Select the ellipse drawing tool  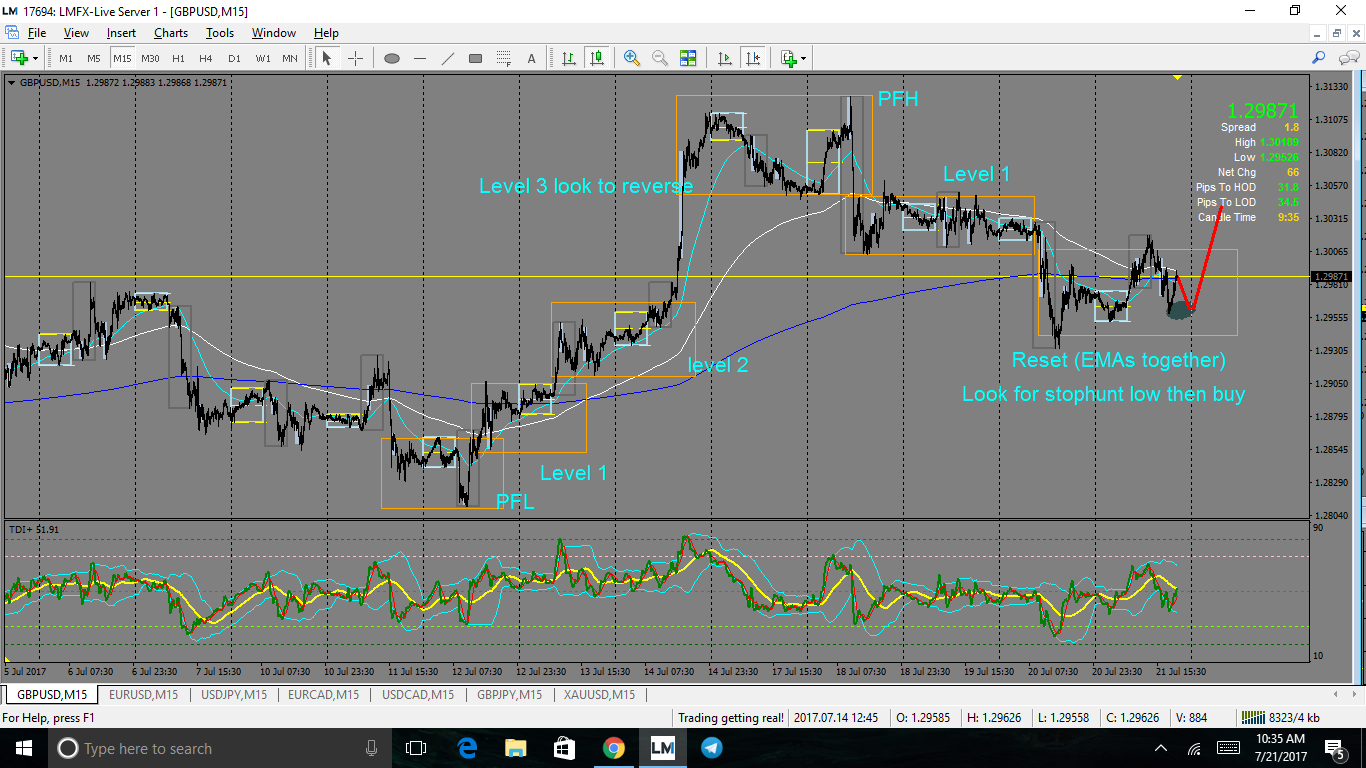coord(392,58)
